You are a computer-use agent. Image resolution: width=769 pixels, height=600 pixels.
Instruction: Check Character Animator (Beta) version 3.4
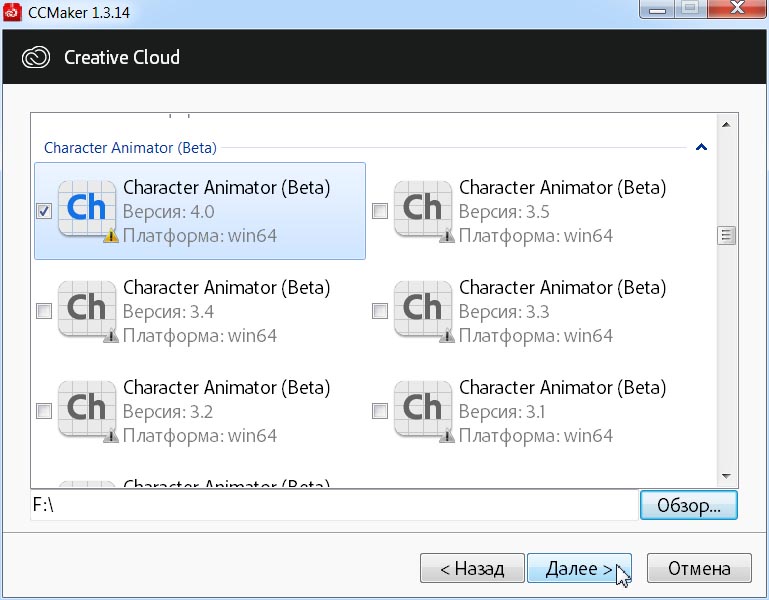44,311
